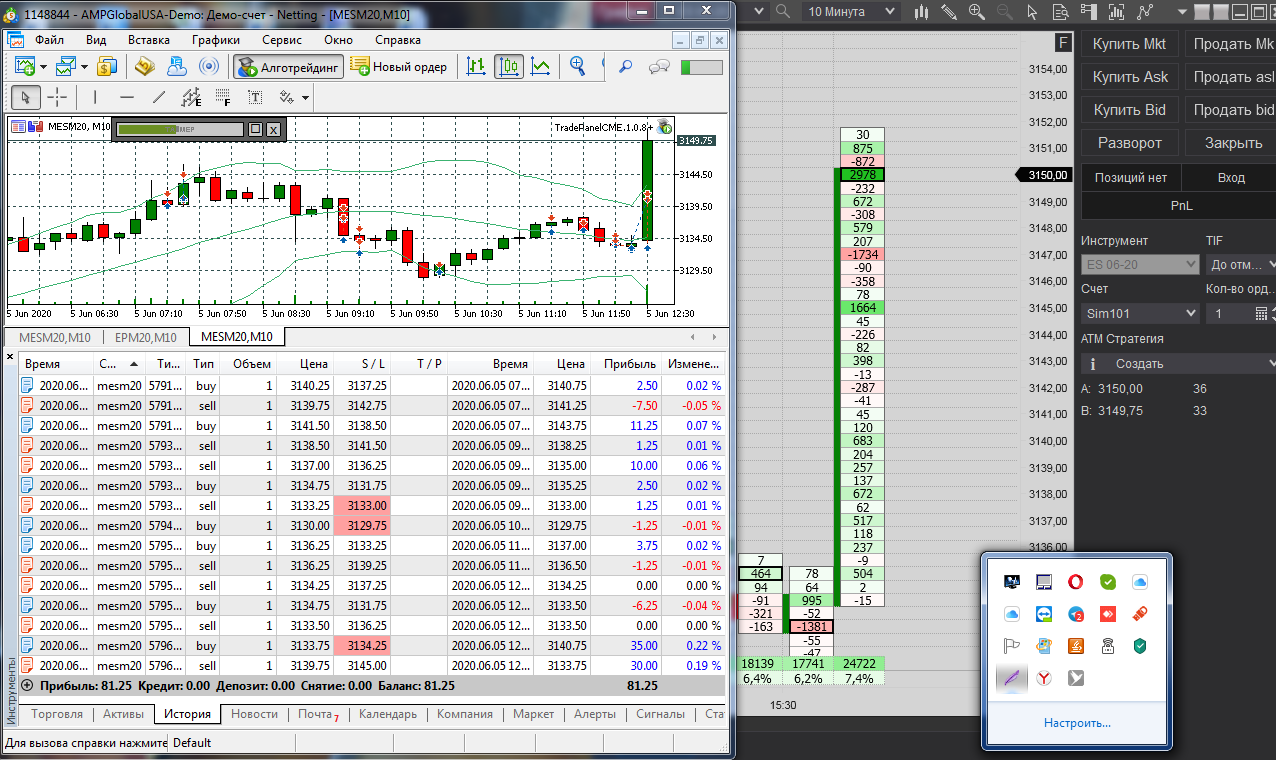Open the Графики menu

[216, 40]
